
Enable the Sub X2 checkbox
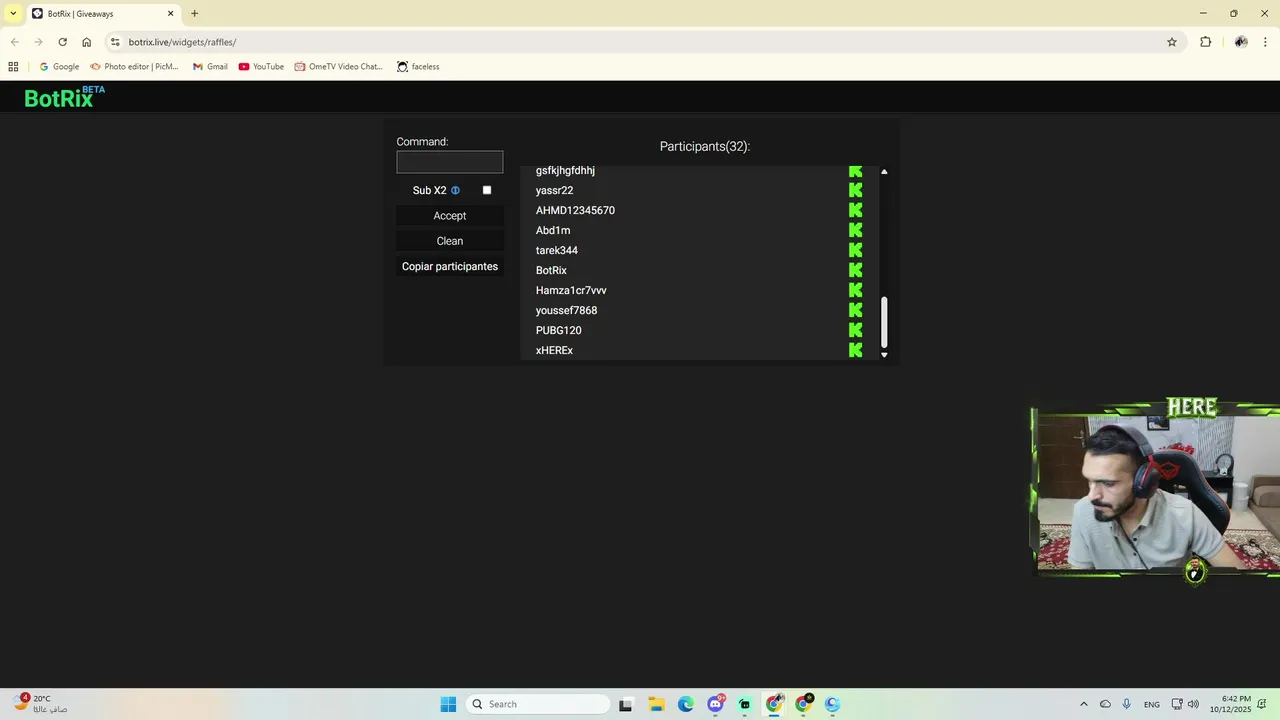[487, 190]
